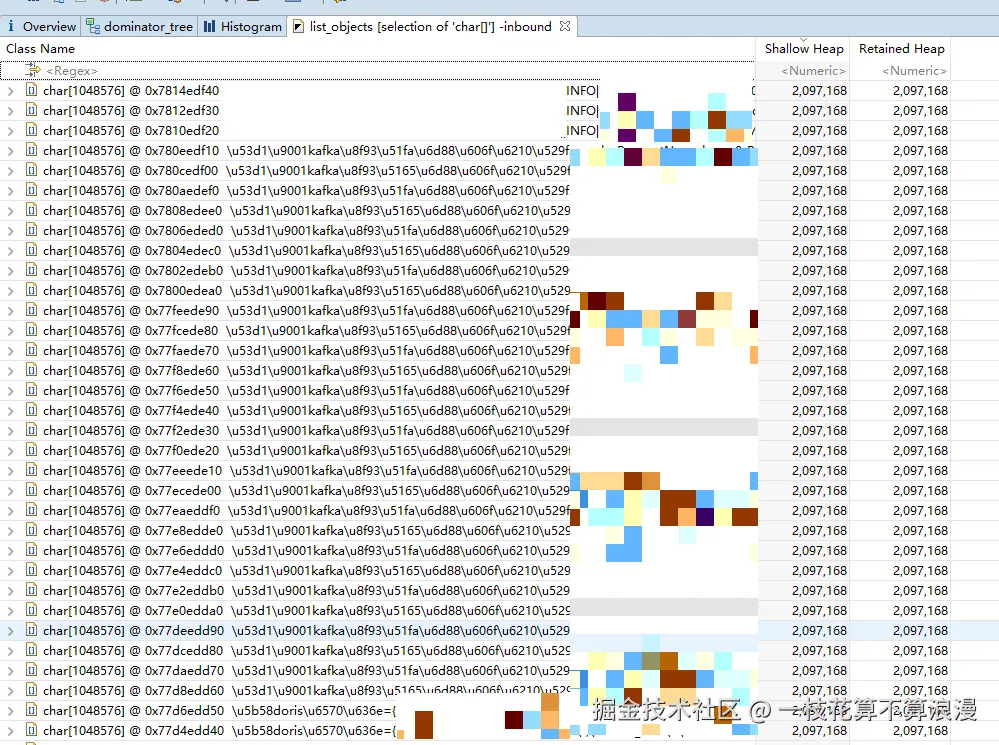Click the <Numeric> filter under Shallow Heap
The image size is (999, 745).
click(x=813, y=70)
